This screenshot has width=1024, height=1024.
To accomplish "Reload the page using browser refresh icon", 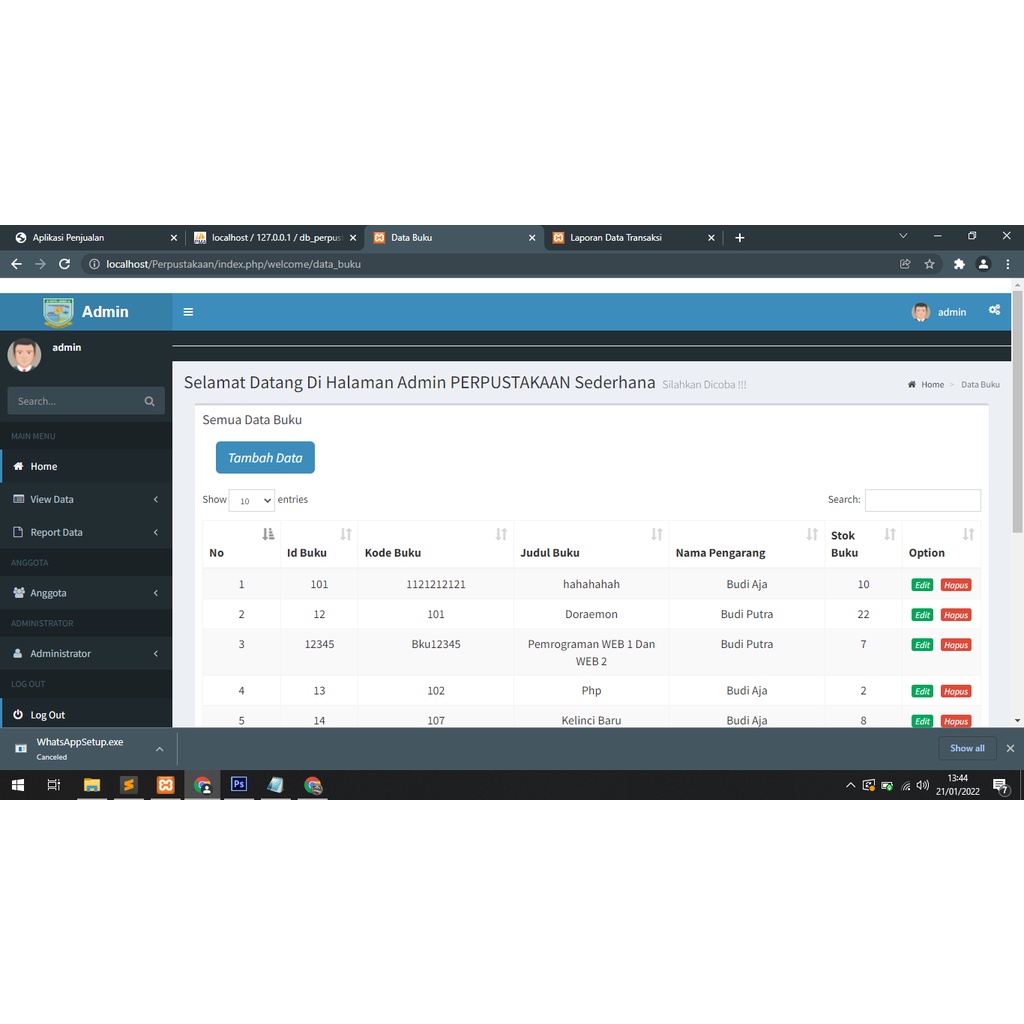I will click(x=65, y=264).
